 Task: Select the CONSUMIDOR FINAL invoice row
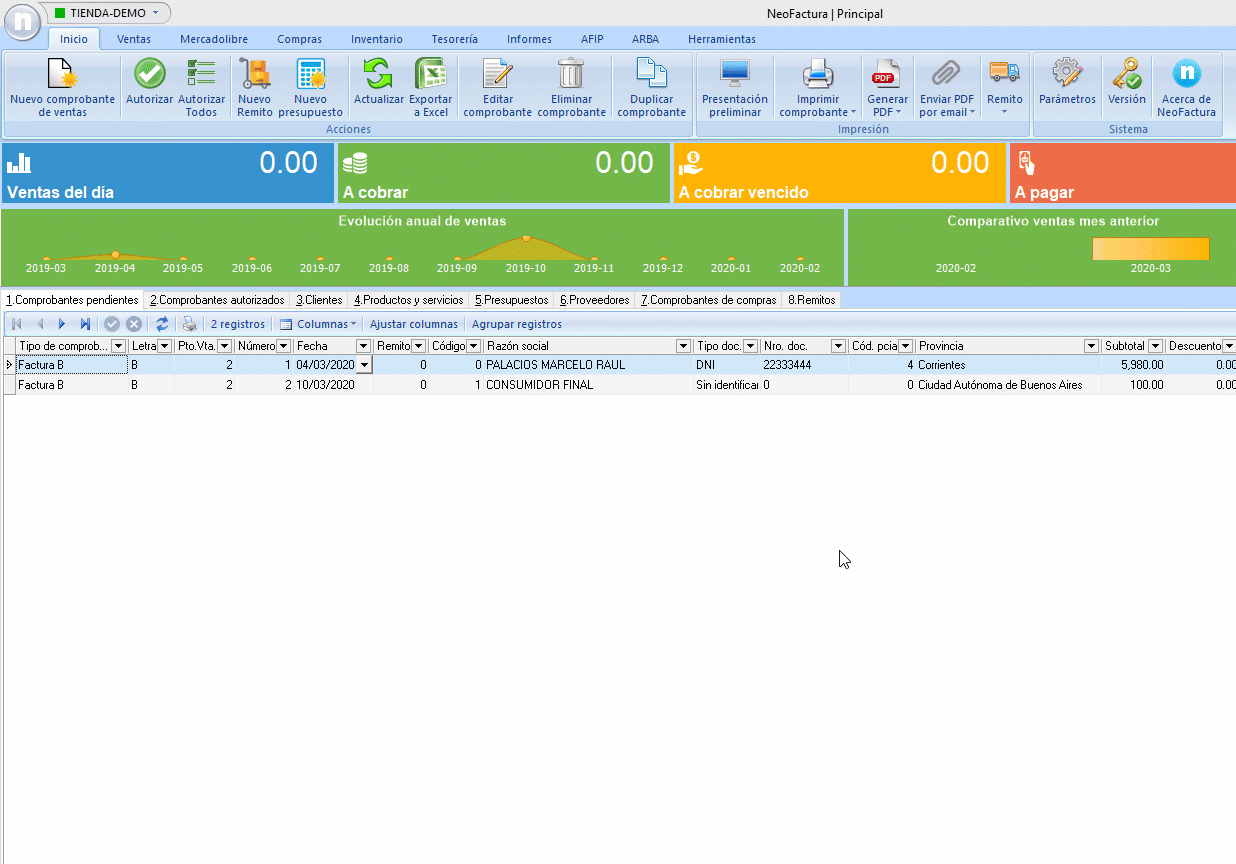tap(539, 385)
